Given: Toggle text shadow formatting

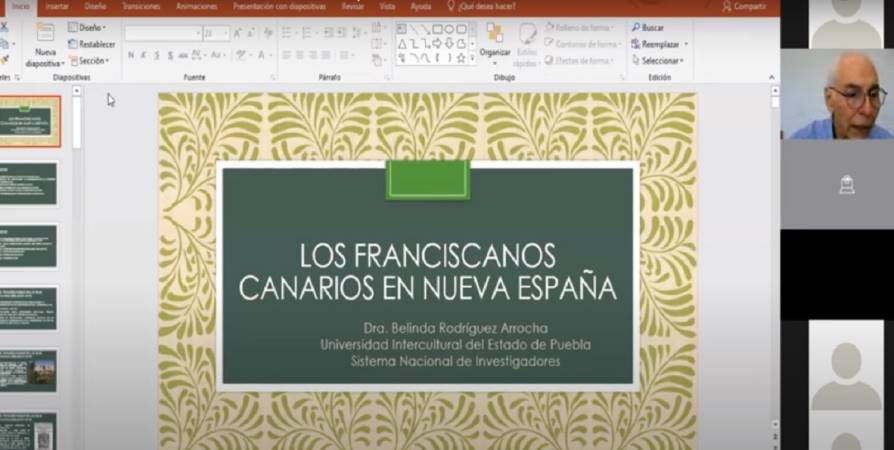Looking at the screenshot, I should [170, 55].
